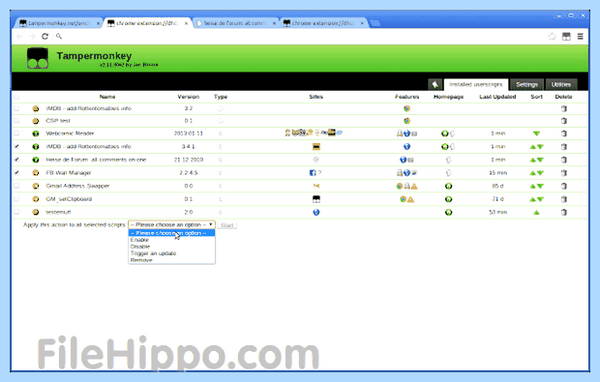Select highlighted 'Please choose an option' entry
This screenshot has width=600, height=382.
172,233
